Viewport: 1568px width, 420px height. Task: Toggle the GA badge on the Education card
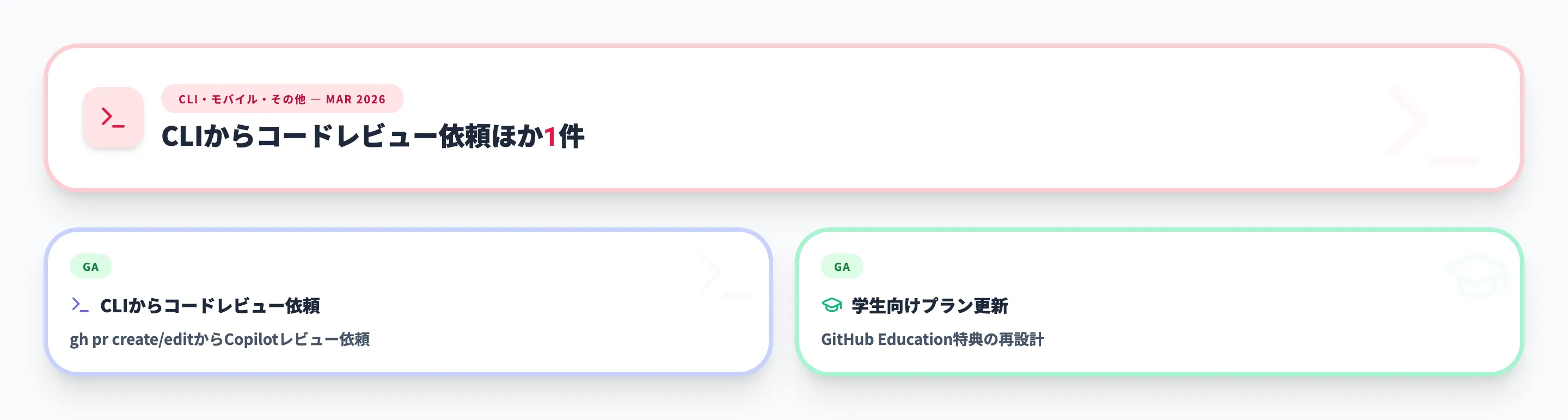(x=841, y=265)
